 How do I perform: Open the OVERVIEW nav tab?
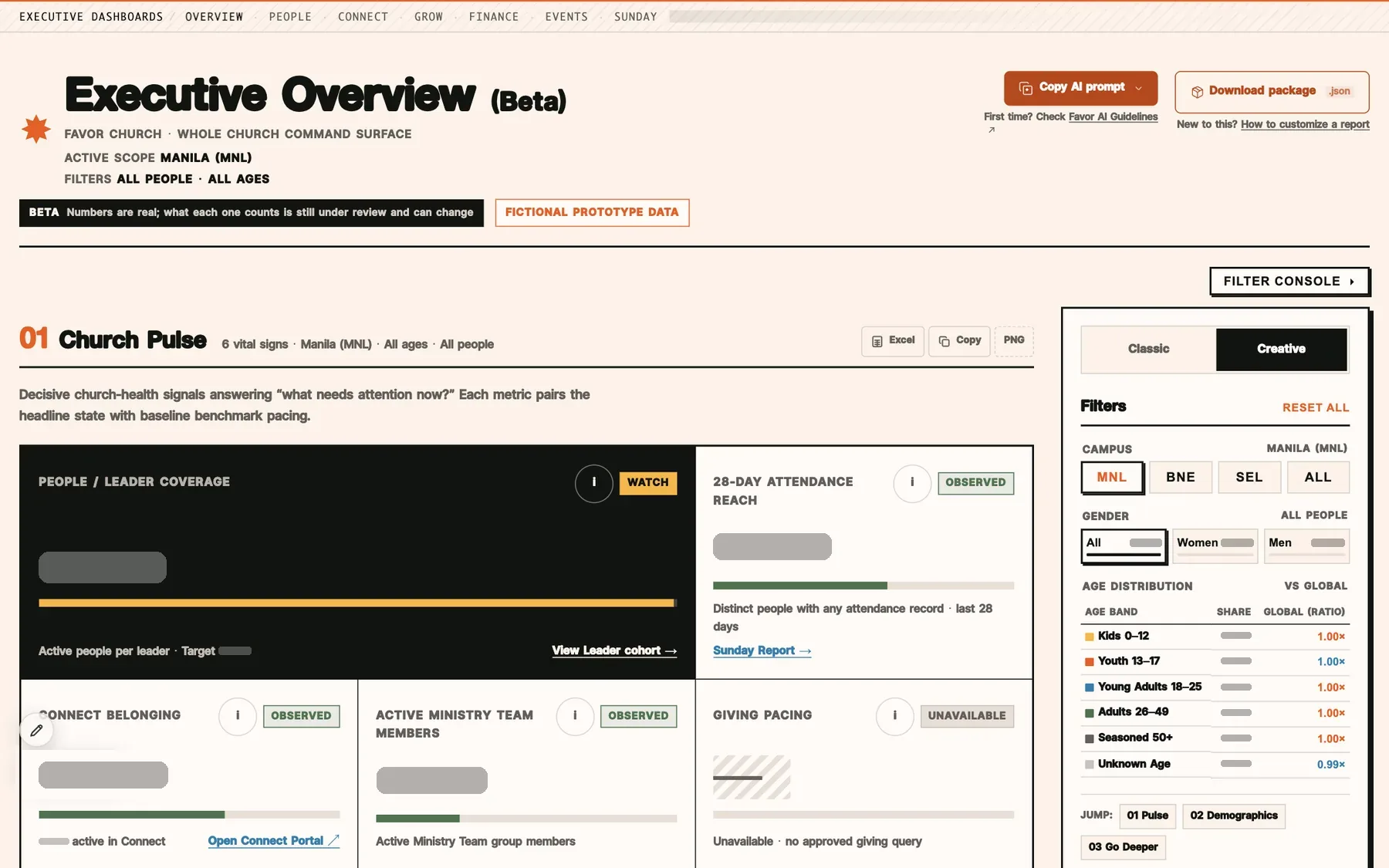(214, 17)
